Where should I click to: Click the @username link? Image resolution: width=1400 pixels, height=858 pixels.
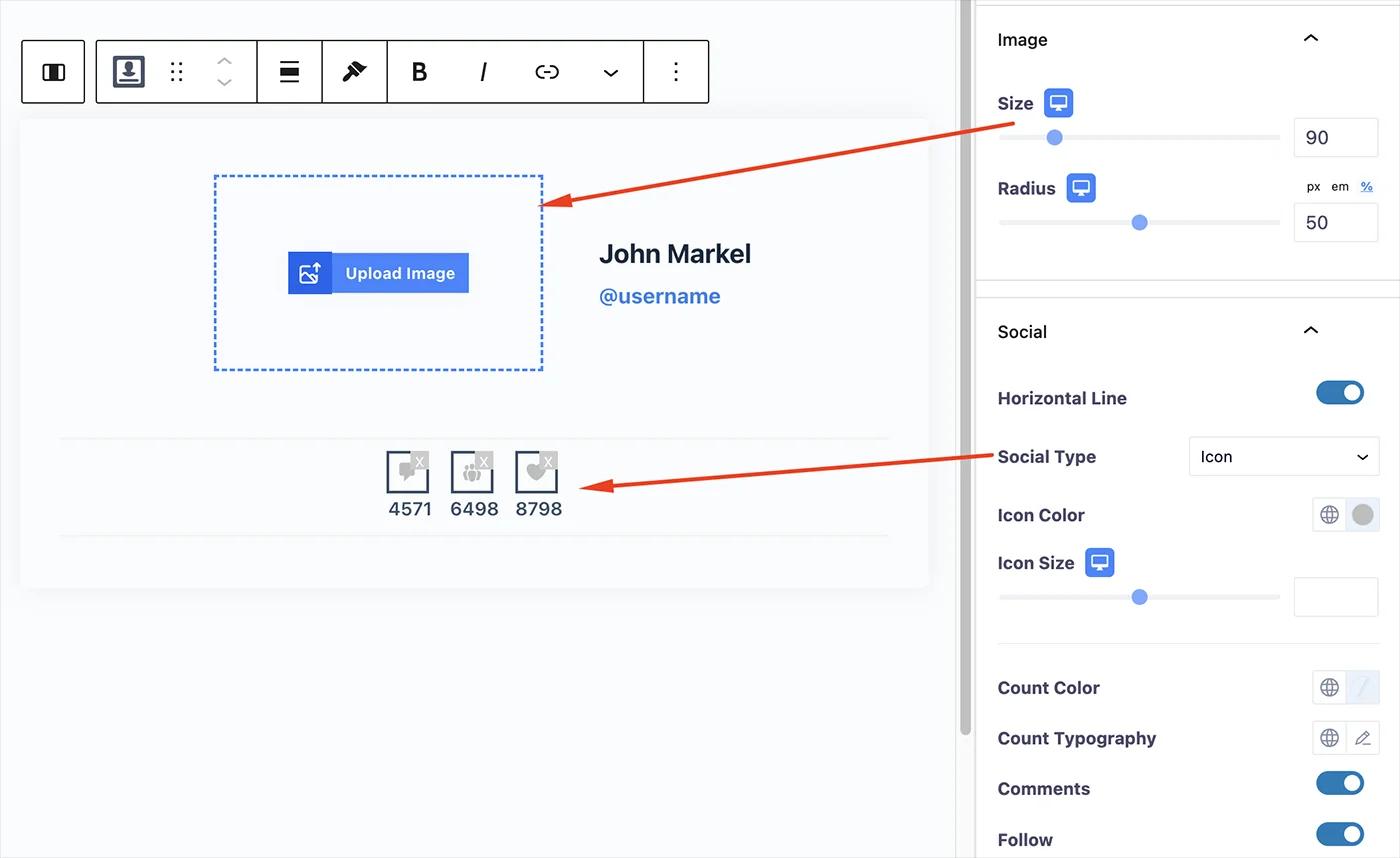click(x=660, y=295)
